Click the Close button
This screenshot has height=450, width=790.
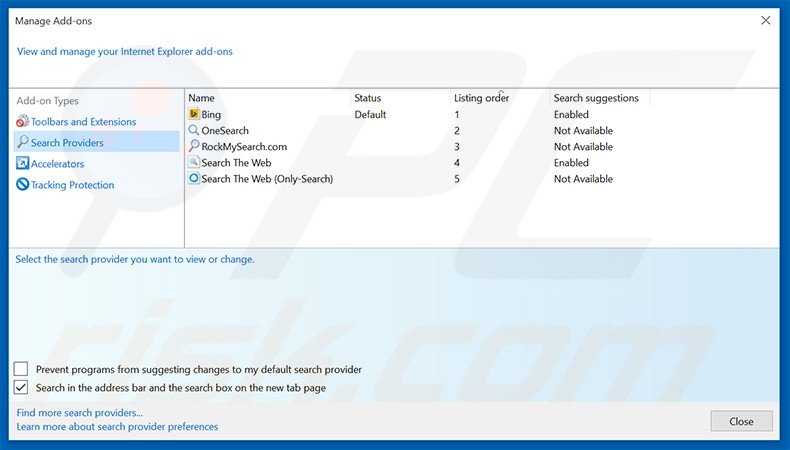click(741, 421)
